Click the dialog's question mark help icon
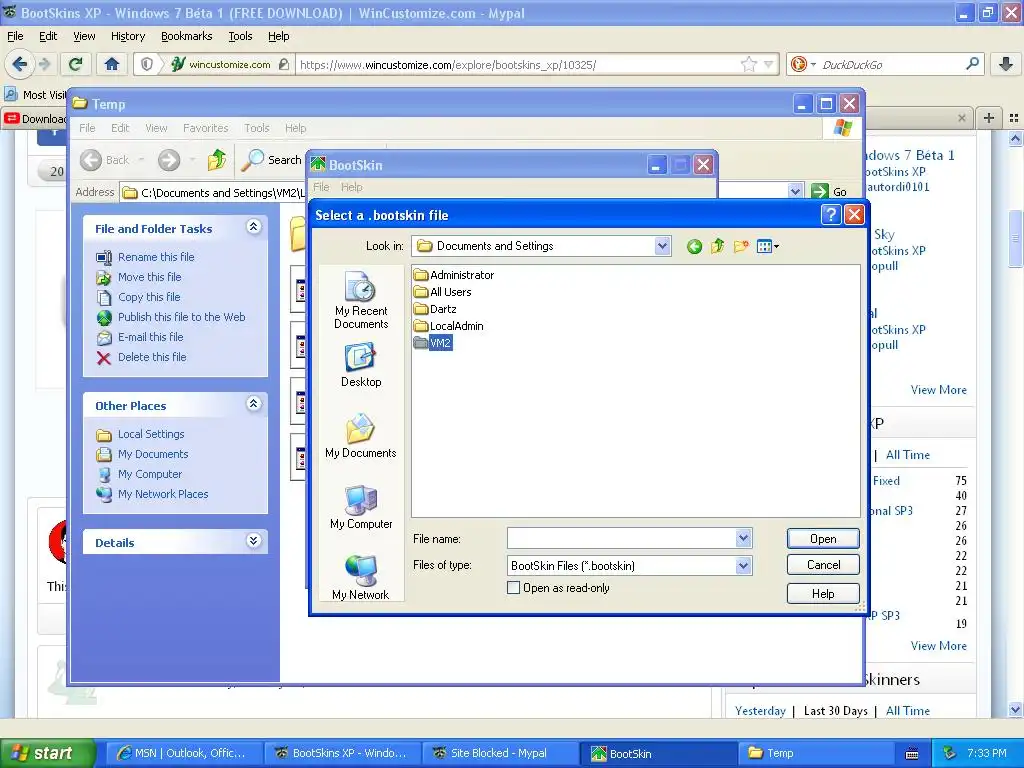1024x768 pixels. point(831,215)
